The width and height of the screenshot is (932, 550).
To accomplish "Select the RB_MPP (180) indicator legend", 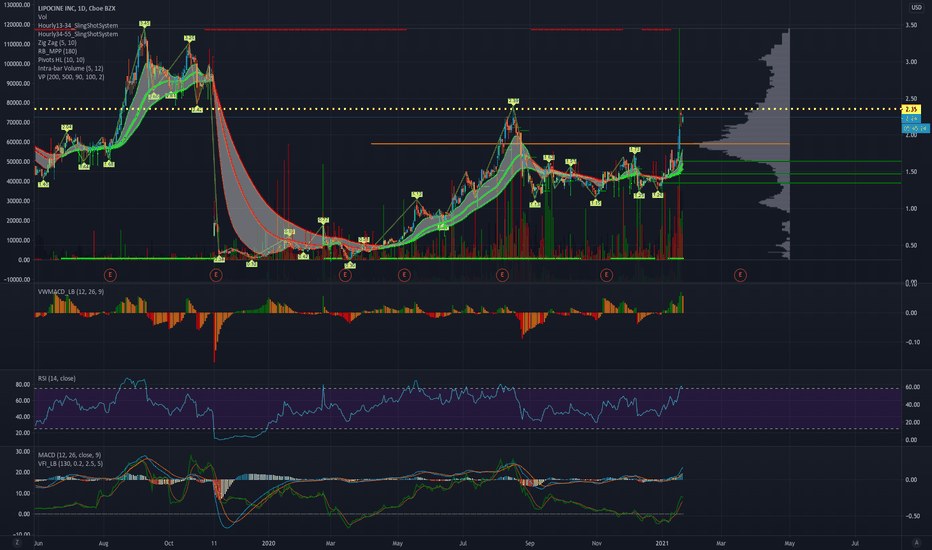I will click(57, 51).
